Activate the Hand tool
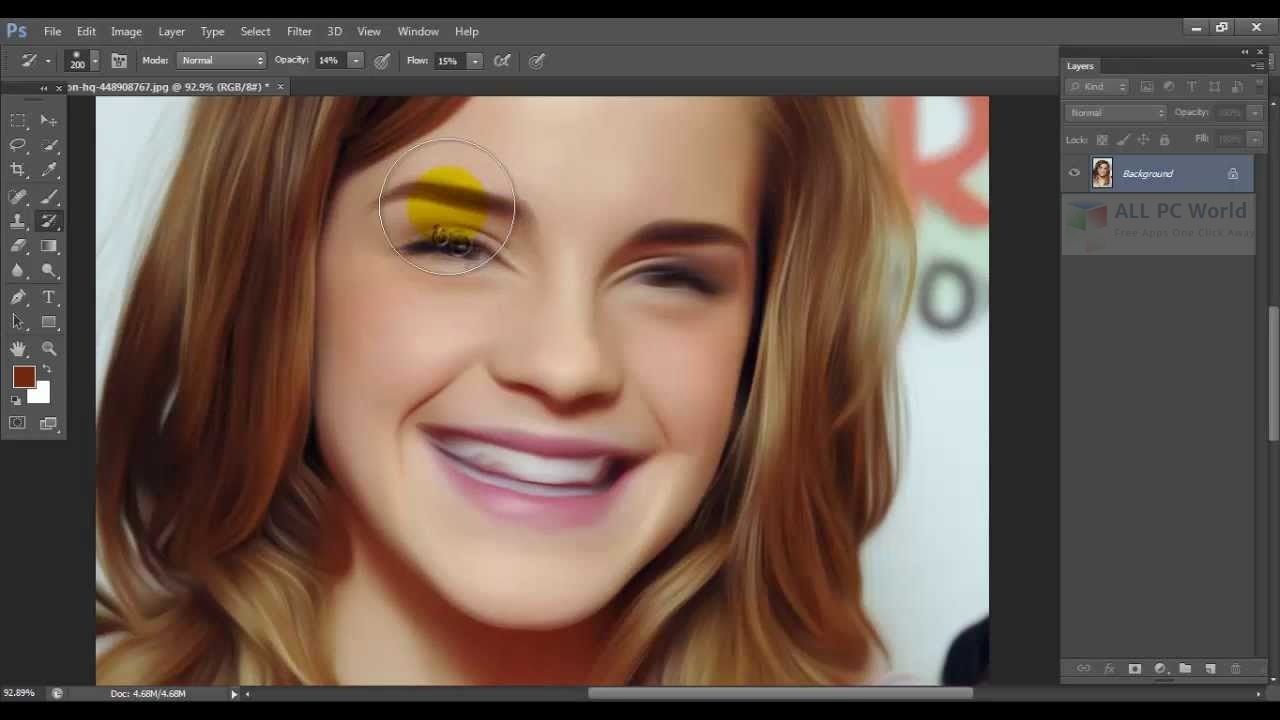Viewport: 1280px width, 720px height. click(18, 349)
